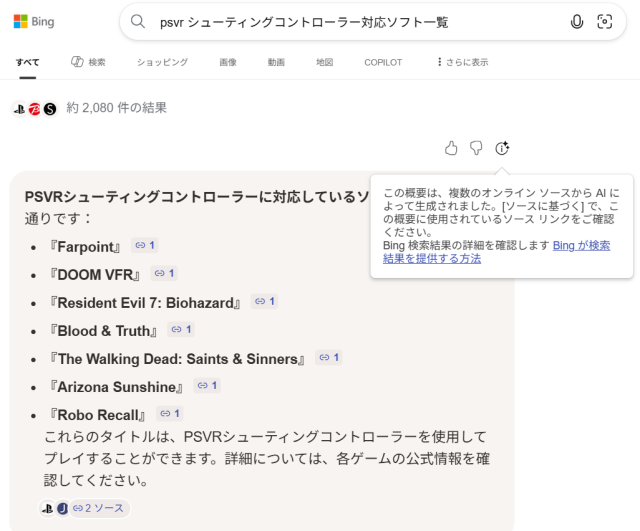Image resolution: width=640 pixels, height=531 pixels.
Task: Open the COPILOT tab
Action: tap(383, 62)
